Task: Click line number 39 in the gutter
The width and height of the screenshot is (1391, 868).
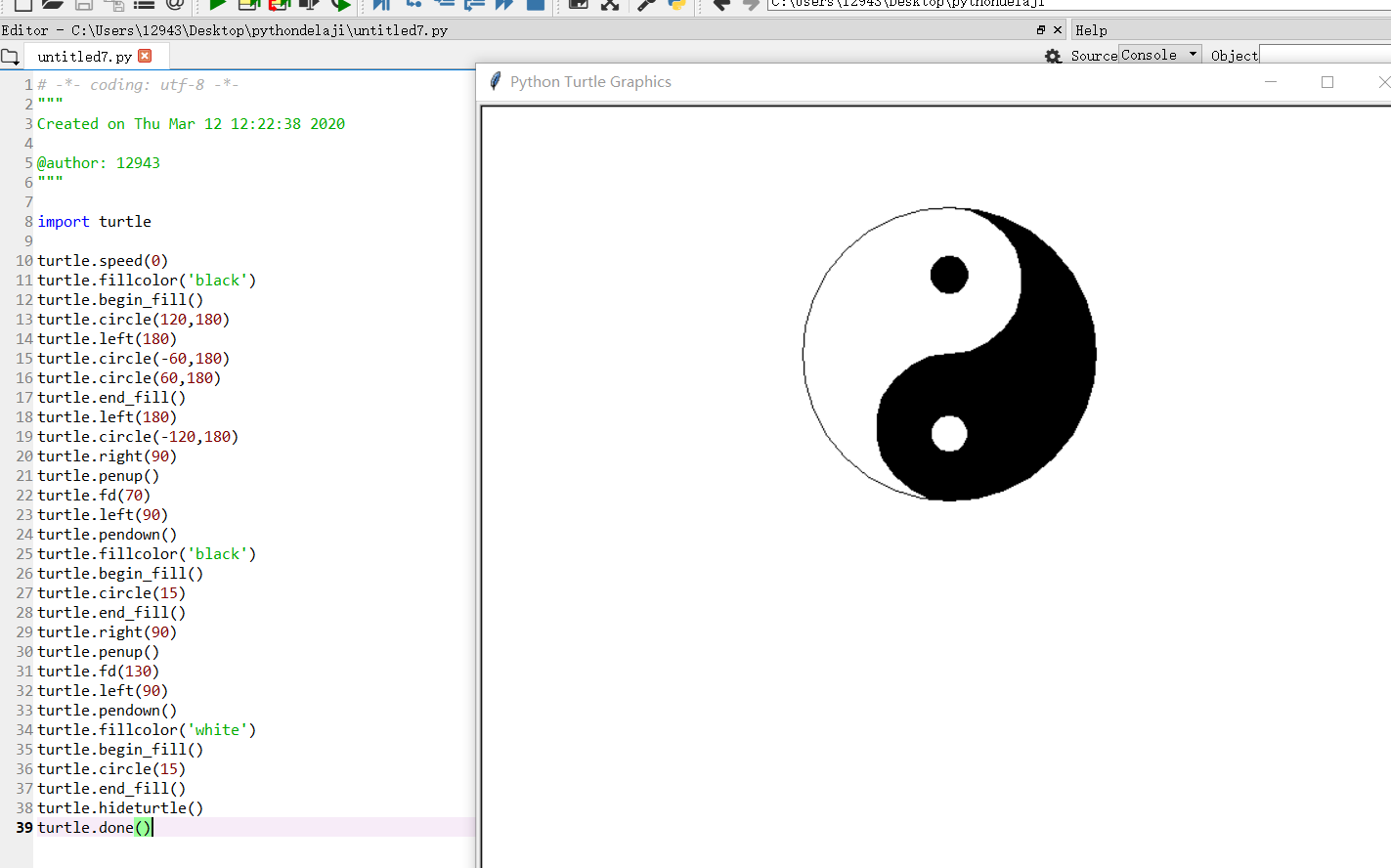Action: (24, 828)
